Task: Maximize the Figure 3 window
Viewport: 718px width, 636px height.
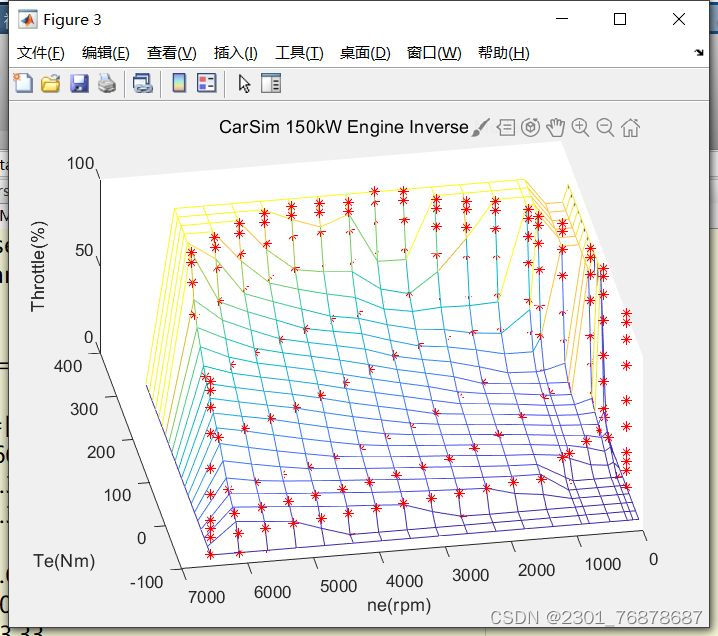Action: (x=620, y=19)
